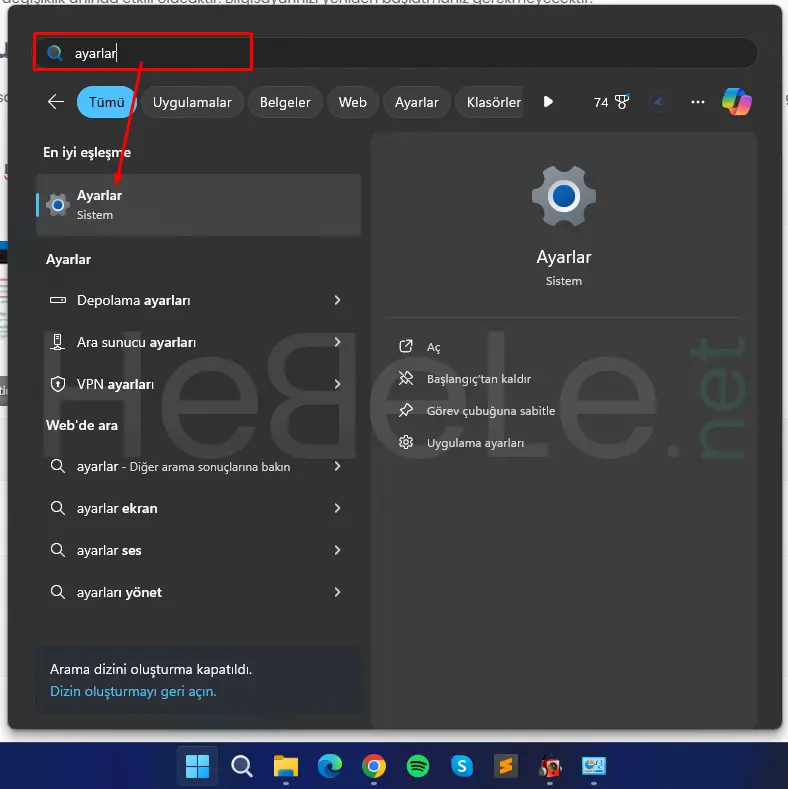
Task: Open File Explorer from taskbar
Action: [286, 766]
